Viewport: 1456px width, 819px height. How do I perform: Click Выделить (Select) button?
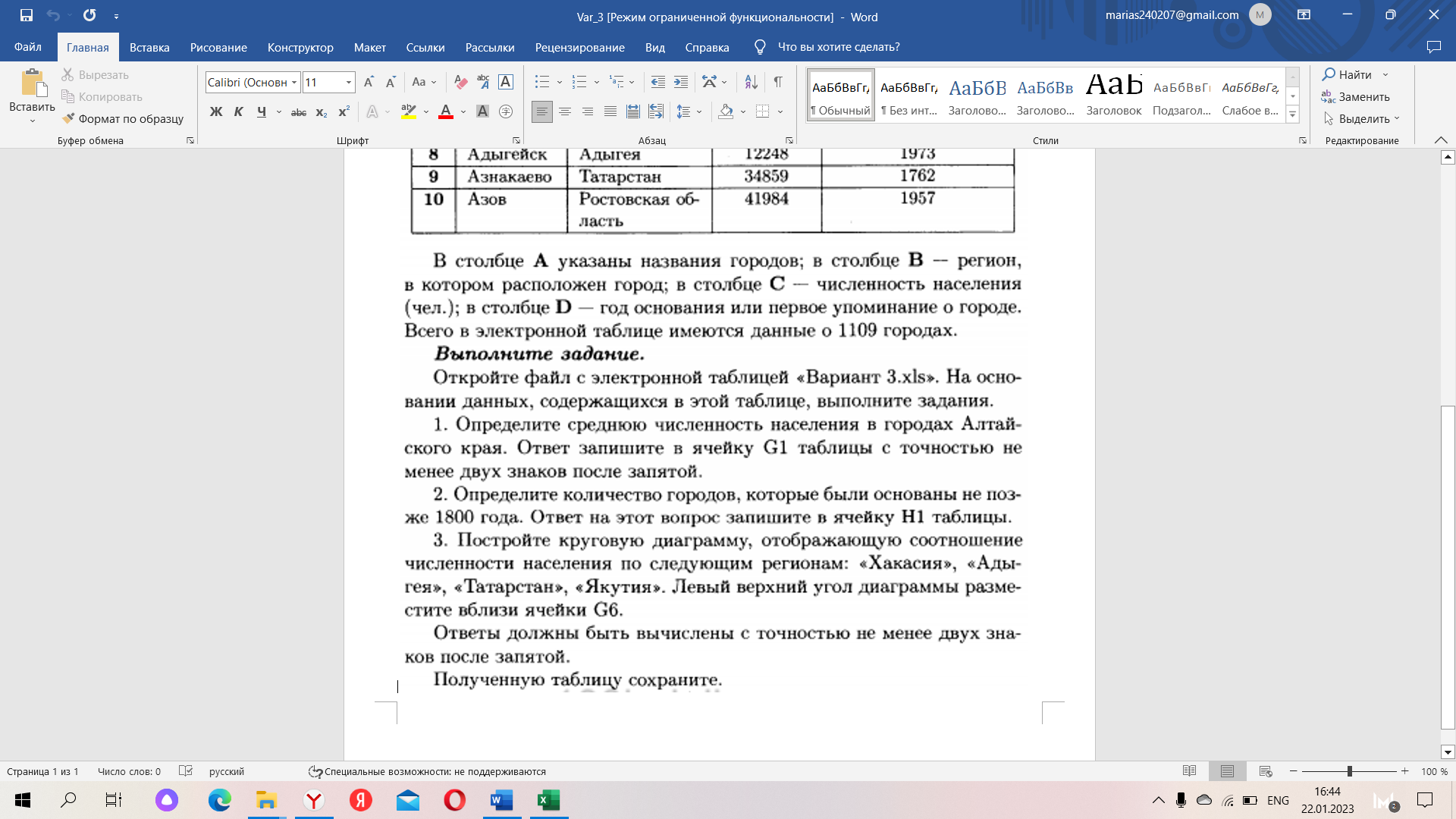click(1362, 119)
